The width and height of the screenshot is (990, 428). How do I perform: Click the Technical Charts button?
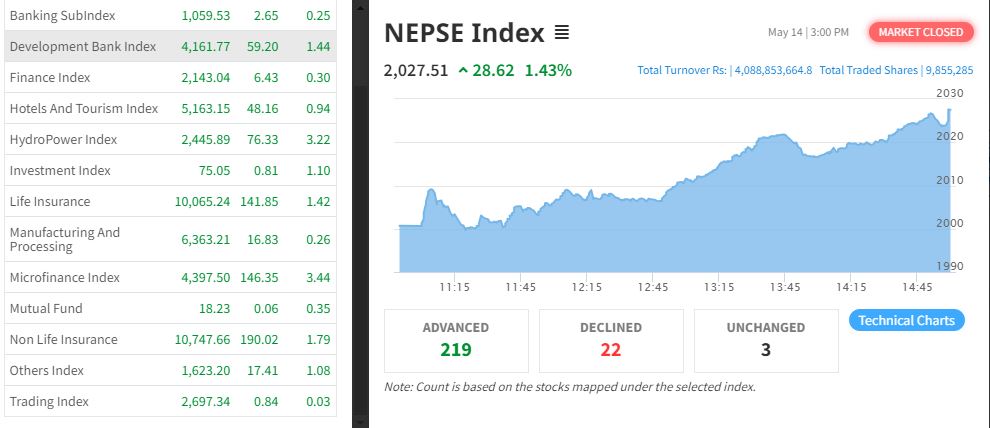click(x=907, y=320)
